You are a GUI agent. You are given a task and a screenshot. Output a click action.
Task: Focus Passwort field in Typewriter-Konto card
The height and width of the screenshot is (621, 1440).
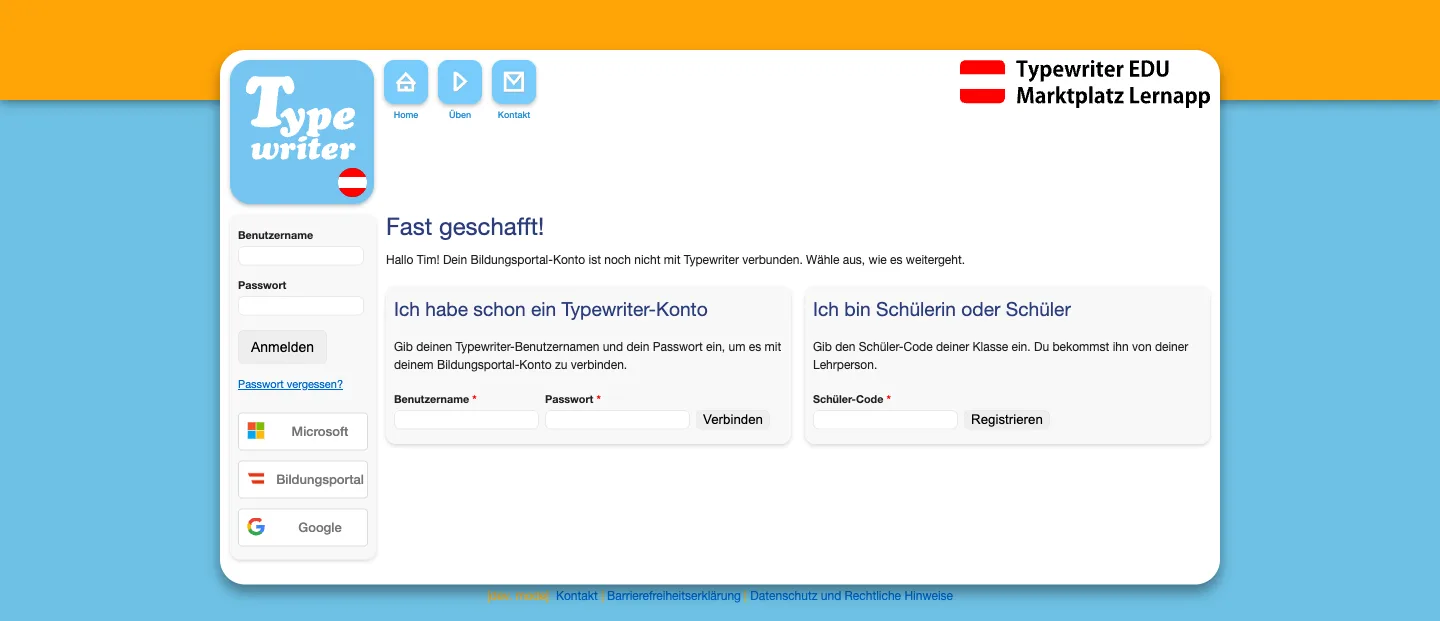coord(617,420)
